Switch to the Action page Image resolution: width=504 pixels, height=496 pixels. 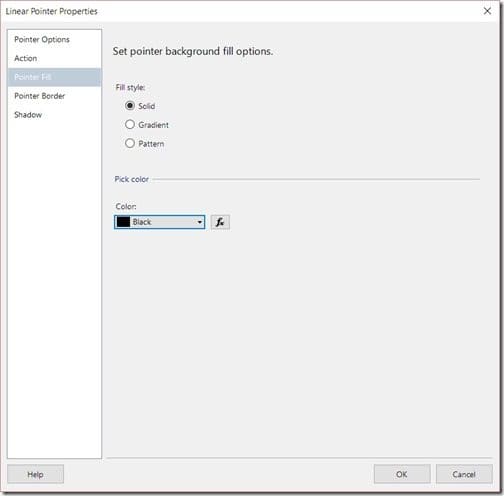[x=54, y=58]
